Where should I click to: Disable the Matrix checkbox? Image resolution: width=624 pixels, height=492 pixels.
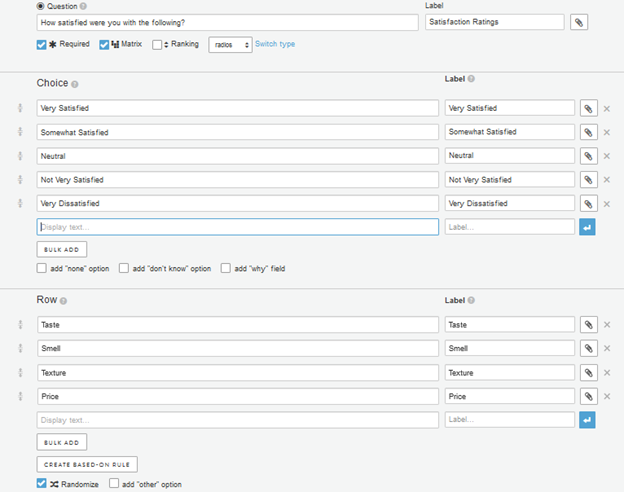point(104,45)
